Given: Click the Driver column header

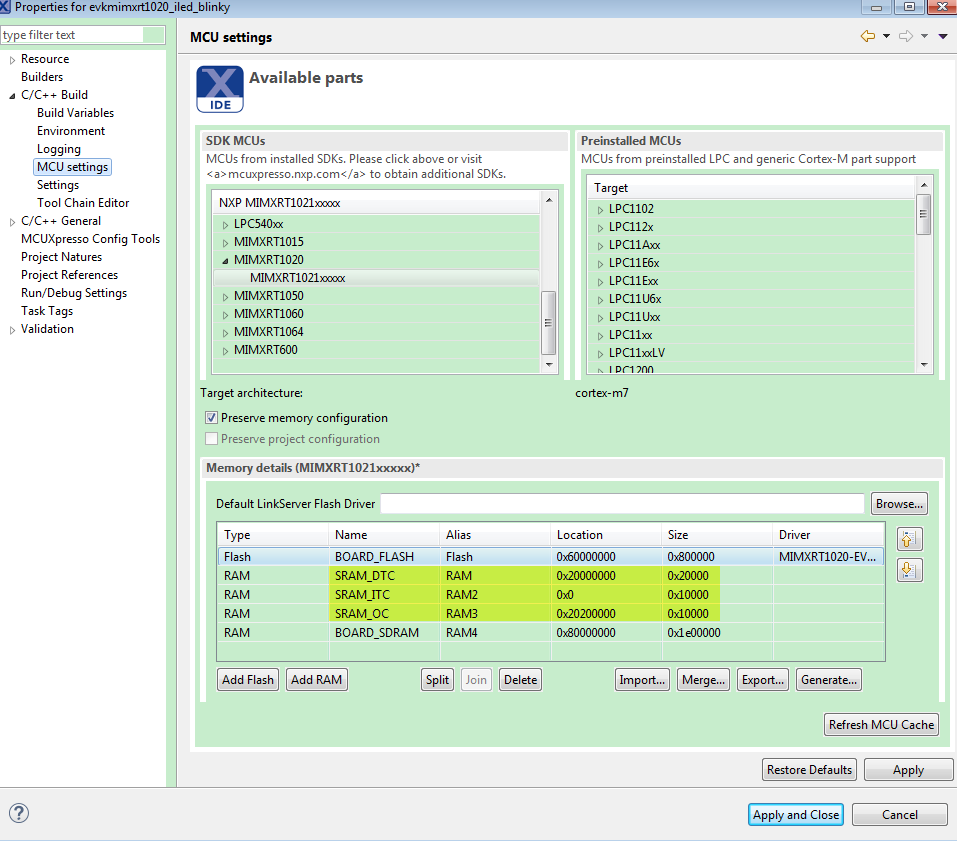Looking at the screenshot, I should [828, 535].
